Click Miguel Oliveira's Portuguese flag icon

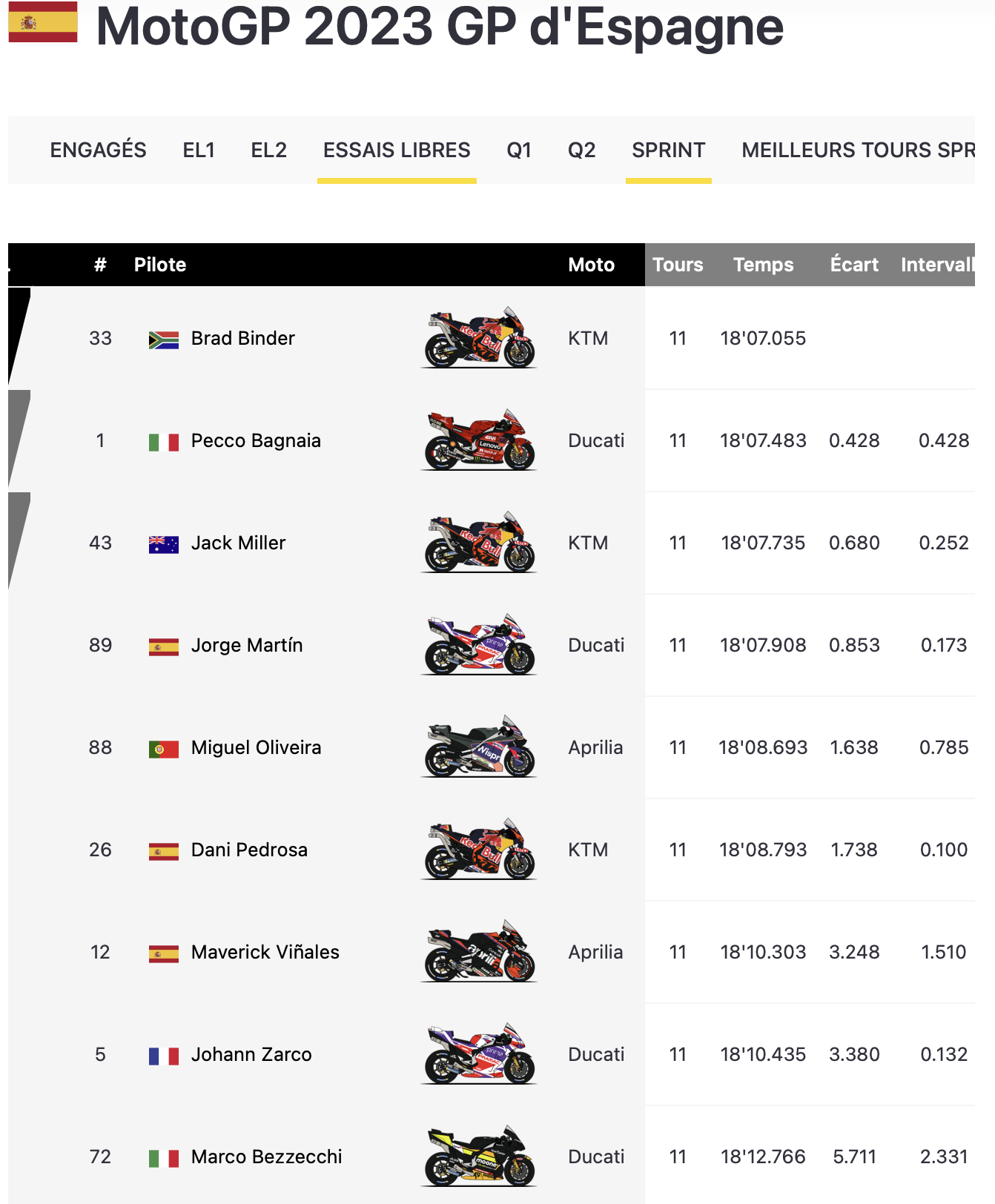coord(163,749)
